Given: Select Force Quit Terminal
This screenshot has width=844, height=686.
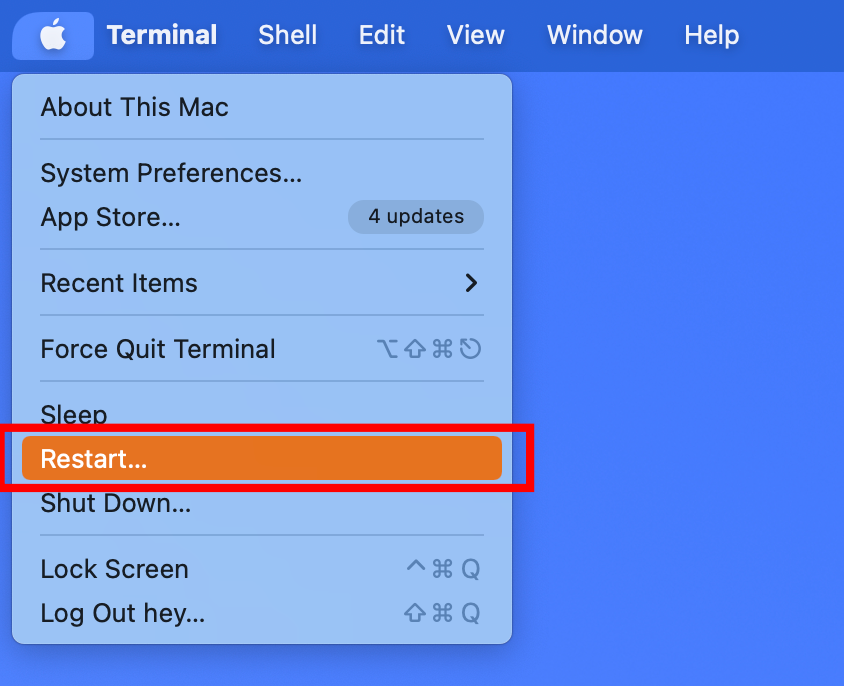Looking at the screenshot, I should coord(158,349).
